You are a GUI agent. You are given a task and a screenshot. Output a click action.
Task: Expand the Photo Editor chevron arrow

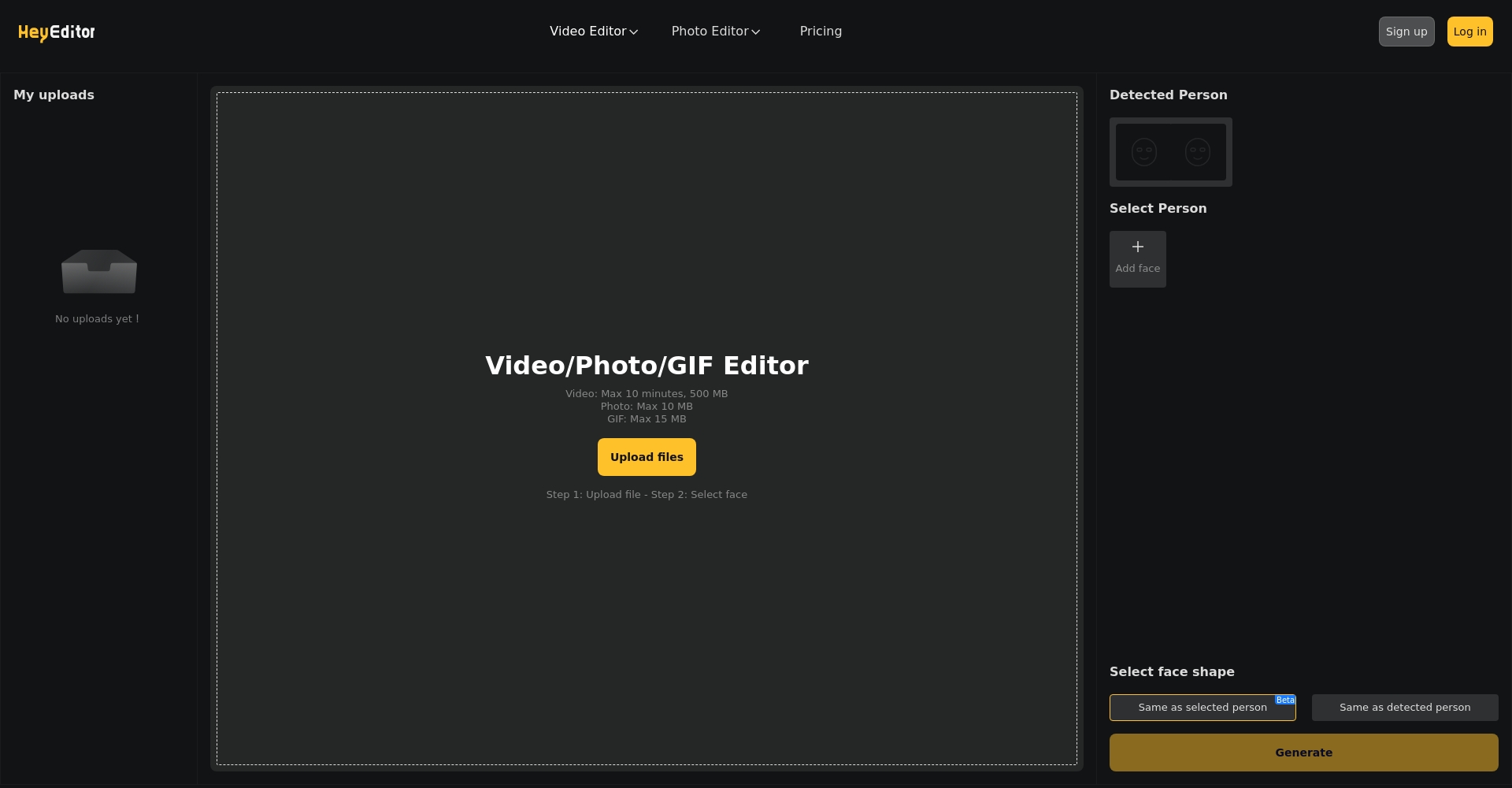click(756, 32)
